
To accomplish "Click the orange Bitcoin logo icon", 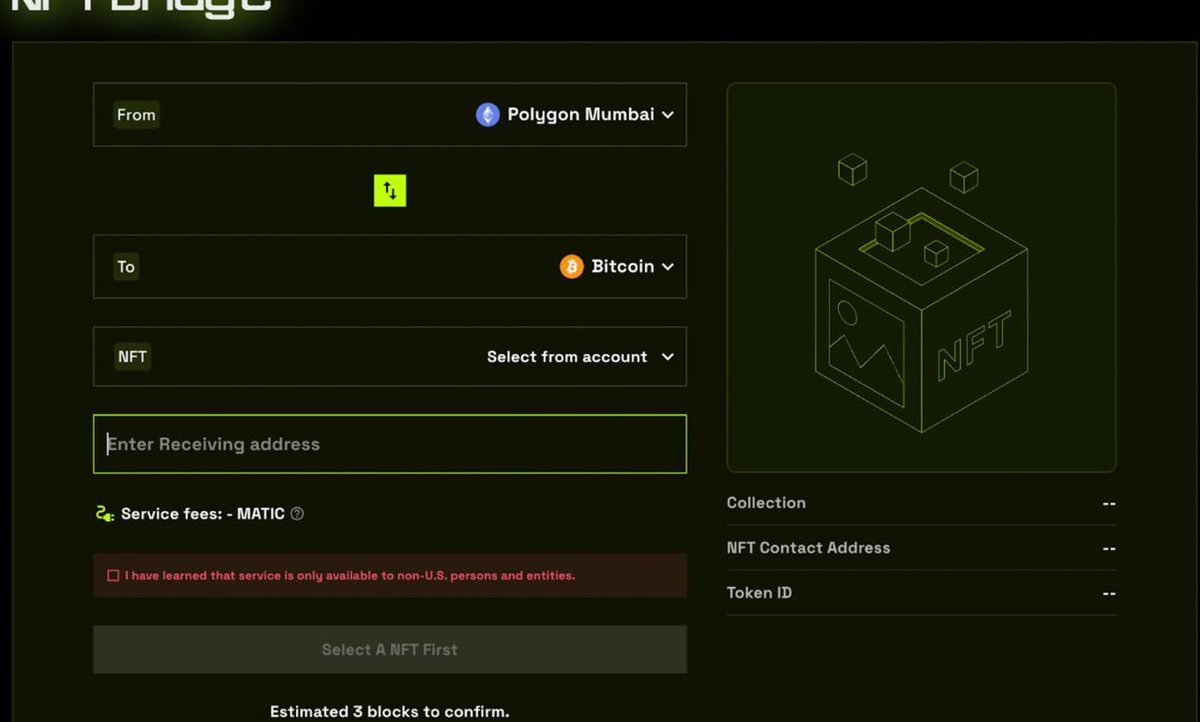I will 571,266.
